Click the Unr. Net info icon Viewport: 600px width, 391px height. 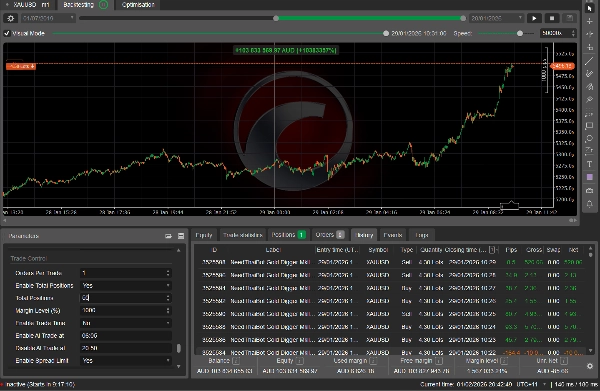(564, 361)
